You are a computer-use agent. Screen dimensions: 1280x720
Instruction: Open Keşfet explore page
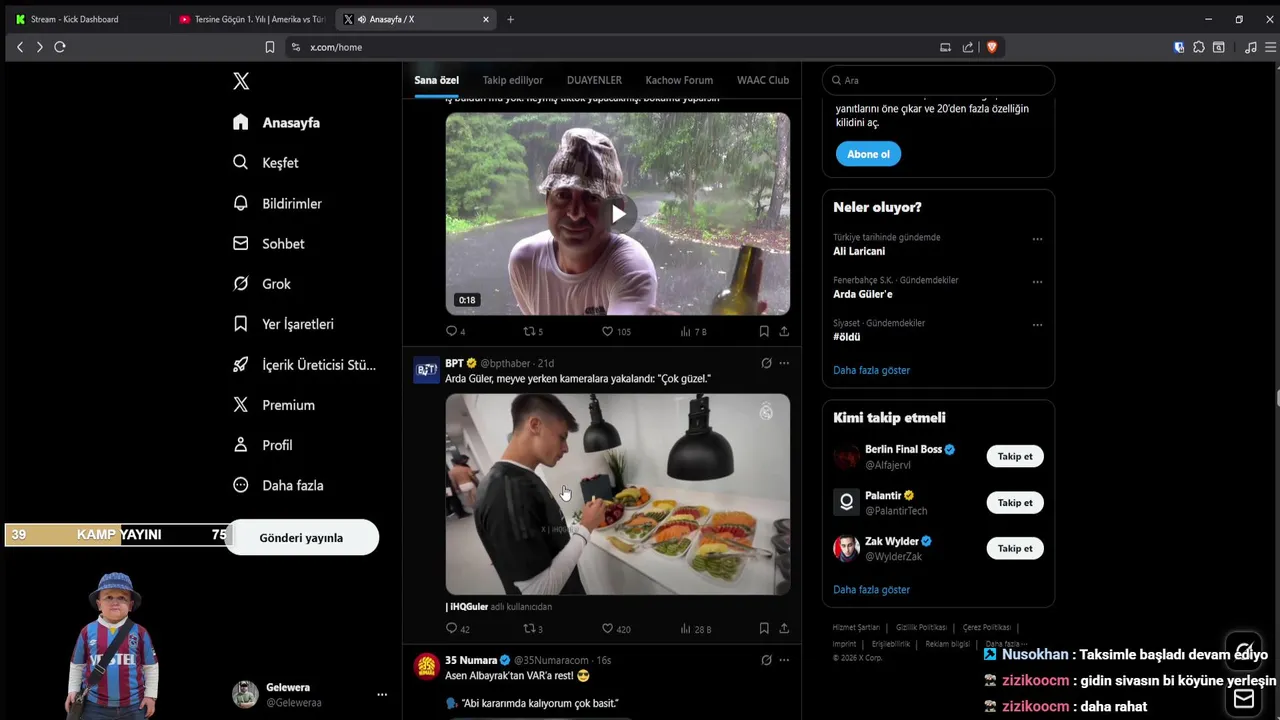[x=266, y=163]
